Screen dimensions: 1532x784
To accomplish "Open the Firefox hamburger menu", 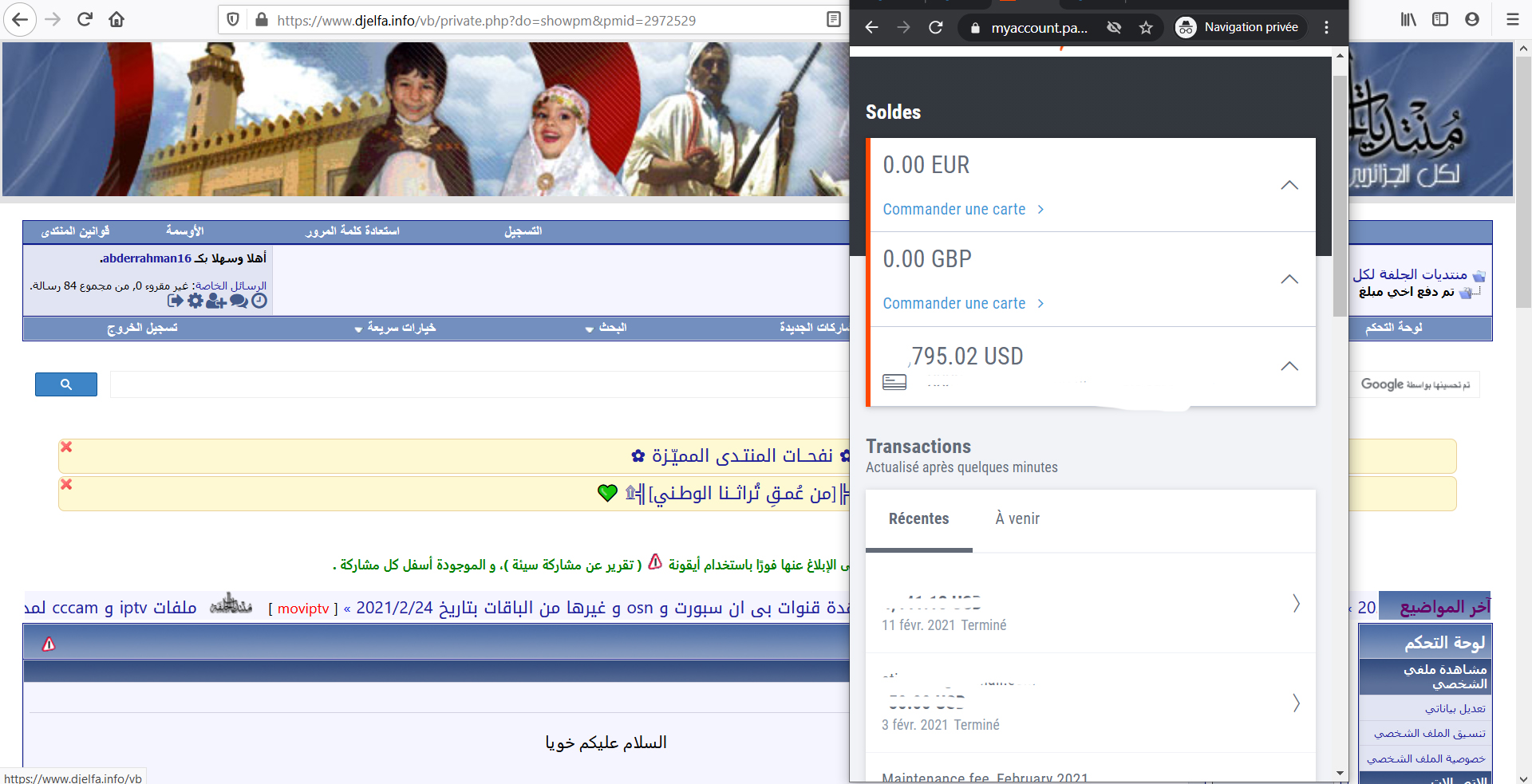I will (1513, 20).
